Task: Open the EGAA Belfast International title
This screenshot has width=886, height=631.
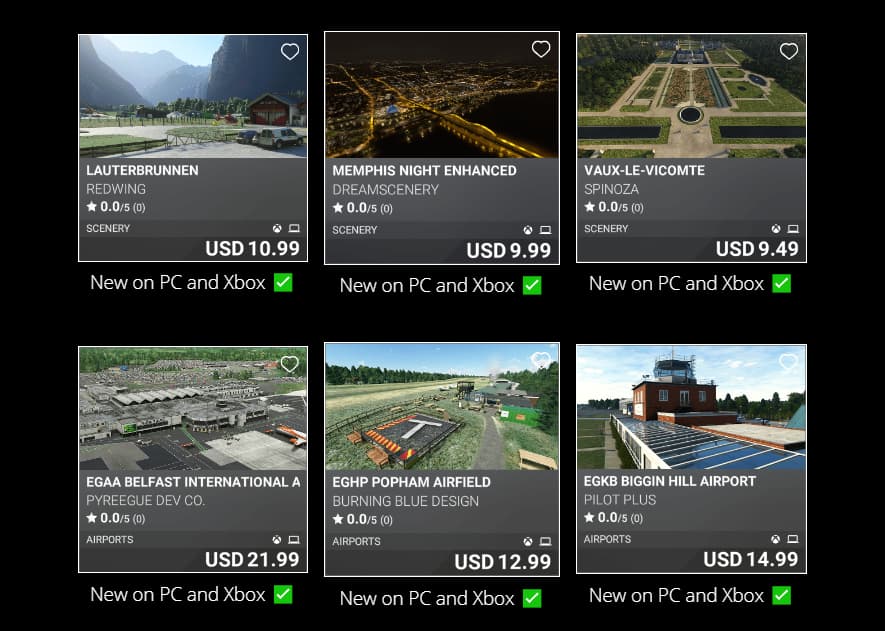Action: tap(193, 482)
